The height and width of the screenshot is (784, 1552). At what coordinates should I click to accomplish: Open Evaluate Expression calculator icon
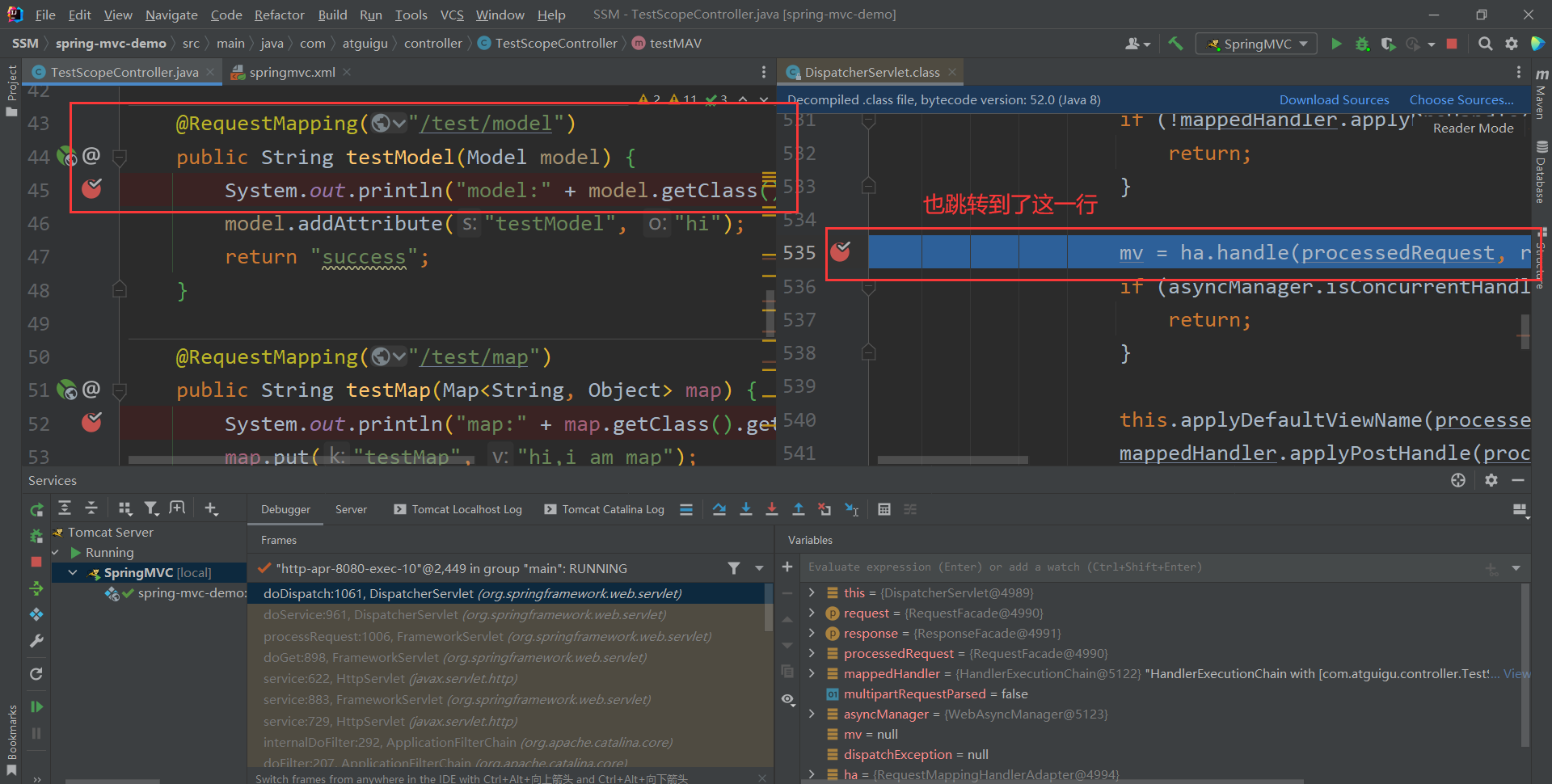[x=884, y=509]
